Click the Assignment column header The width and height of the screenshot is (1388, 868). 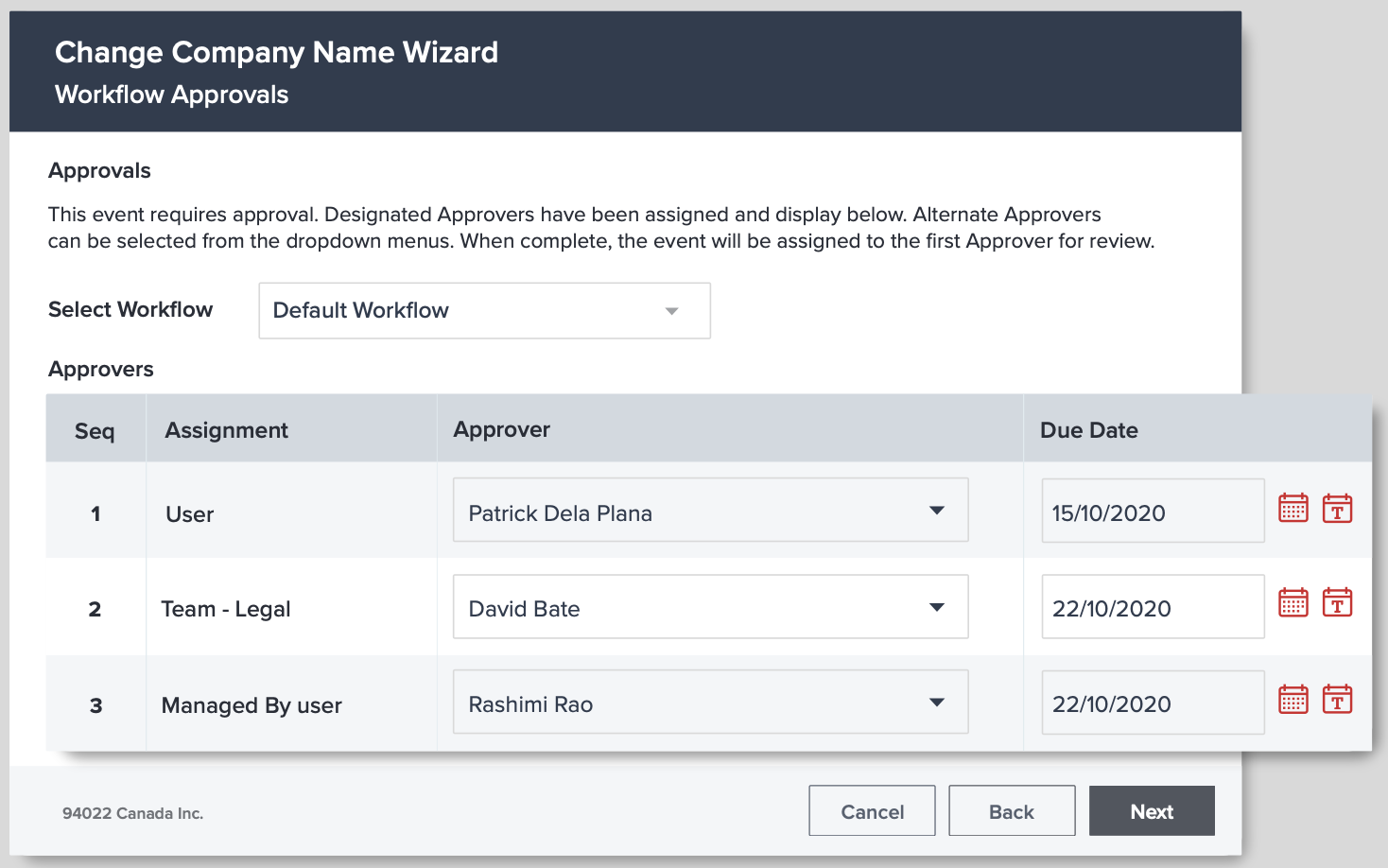291,430
